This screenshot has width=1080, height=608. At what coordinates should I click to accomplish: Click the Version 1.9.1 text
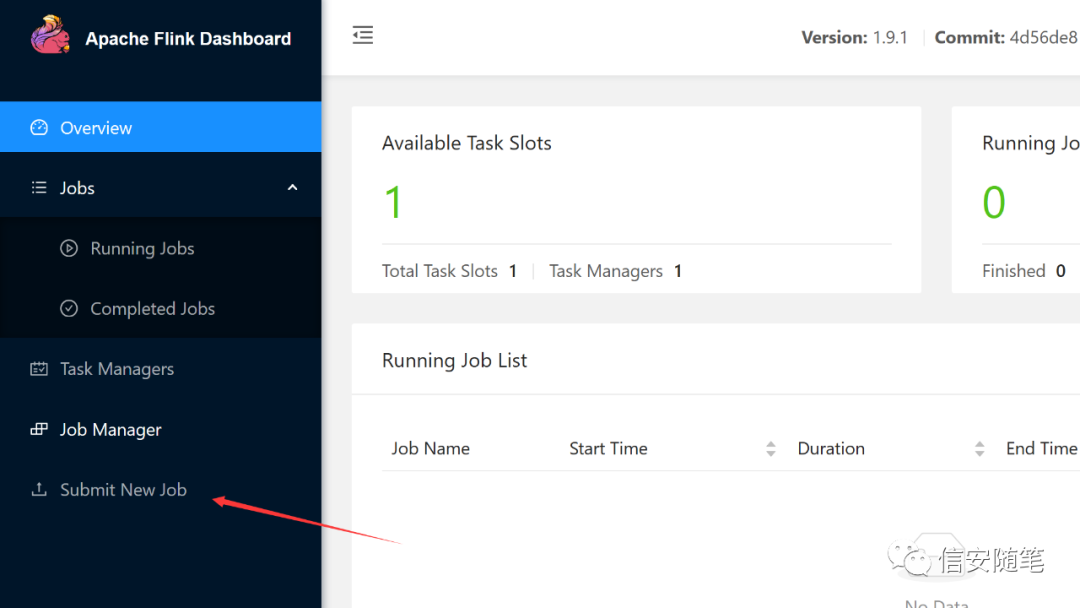(854, 37)
